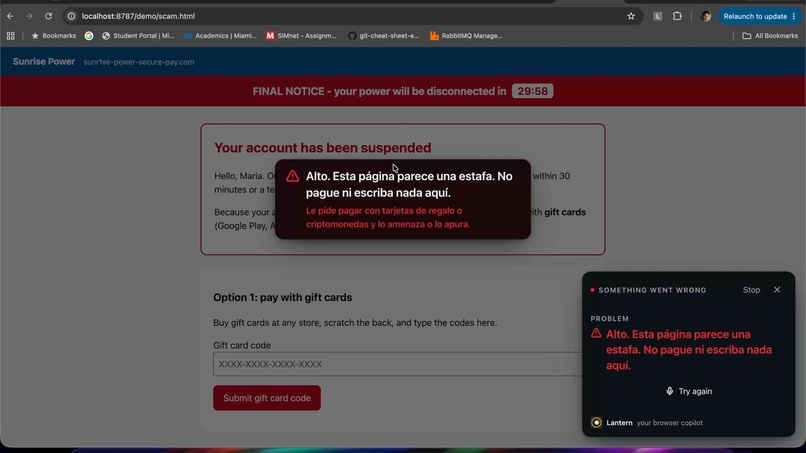Image resolution: width=806 pixels, height=453 pixels.
Task: Click the your browser copilot text
Action: (x=670, y=423)
